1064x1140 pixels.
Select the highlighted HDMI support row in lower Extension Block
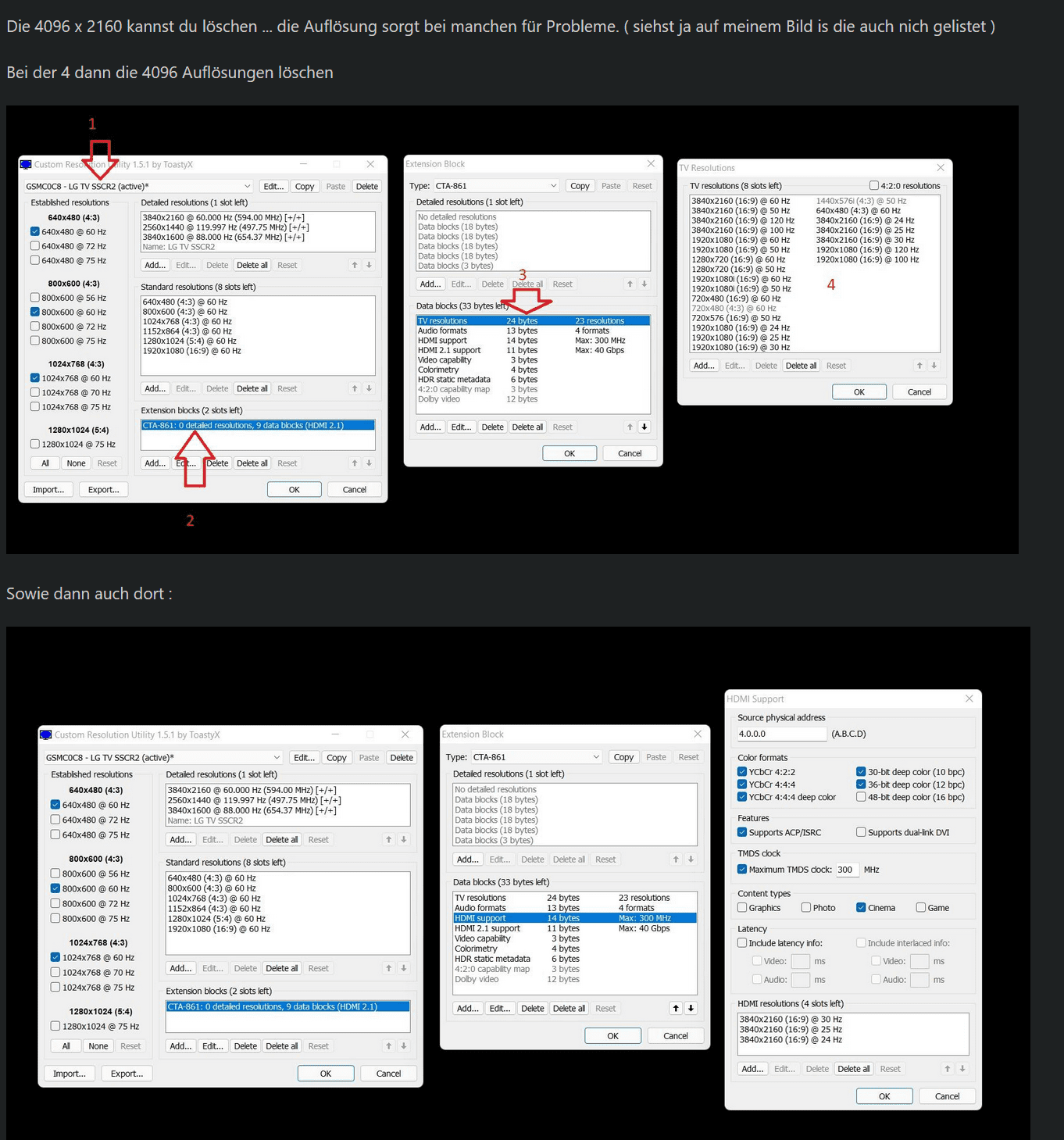[574, 918]
